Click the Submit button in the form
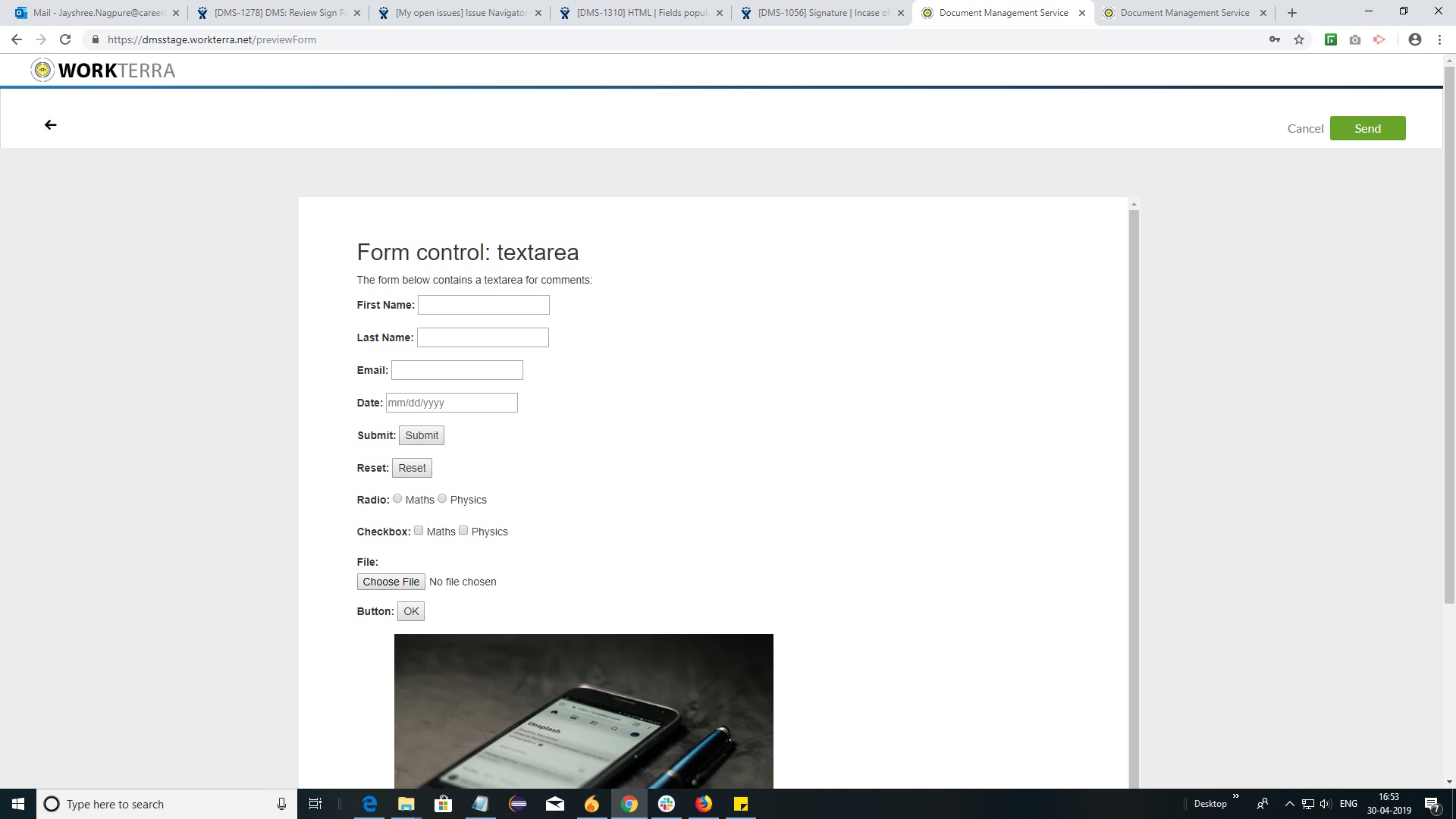Viewport: 1456px width, 819px height. tap(422, 435)
